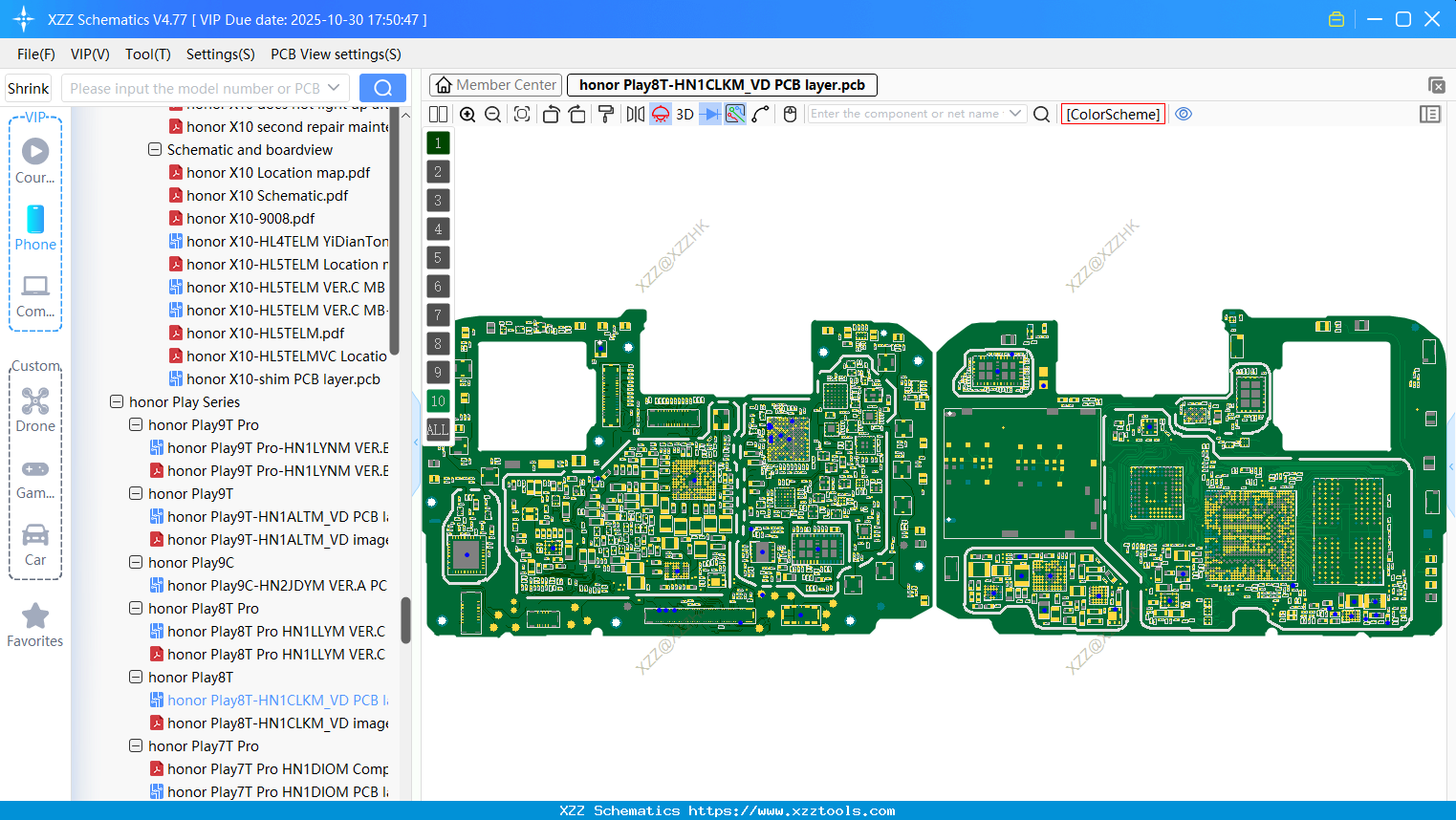Click the panel collapse handle left of PCB
Viewport: 1456px width, 820px height.
pyautogui.click(x=417, y=442)
